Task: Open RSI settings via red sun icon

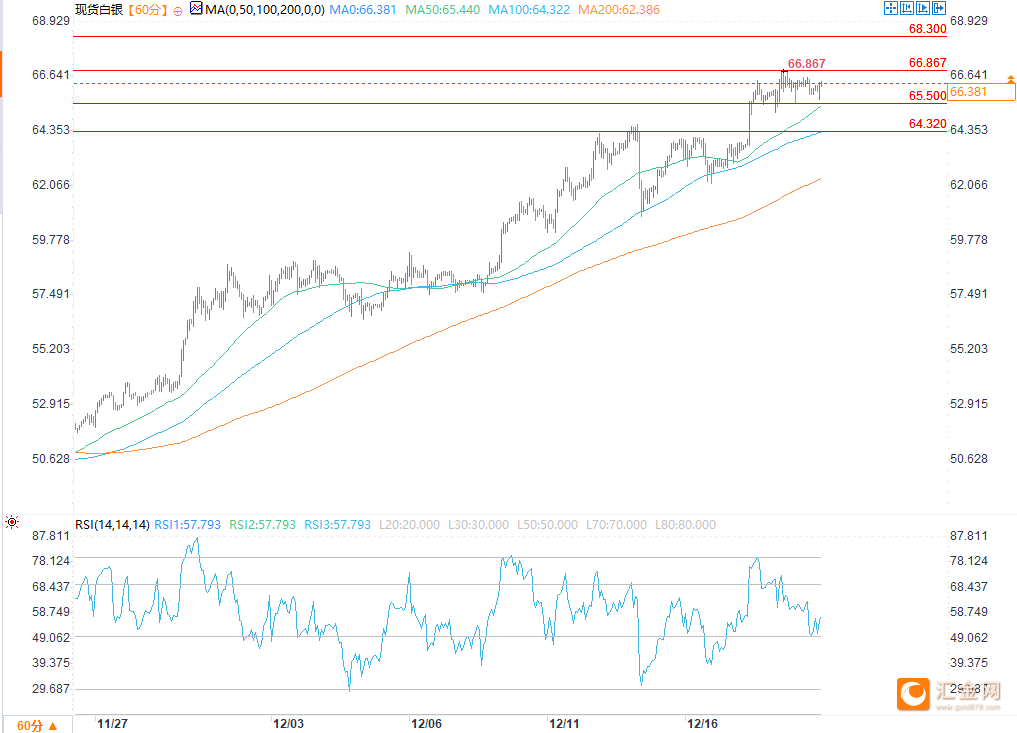Action: (x=12, y=522)
